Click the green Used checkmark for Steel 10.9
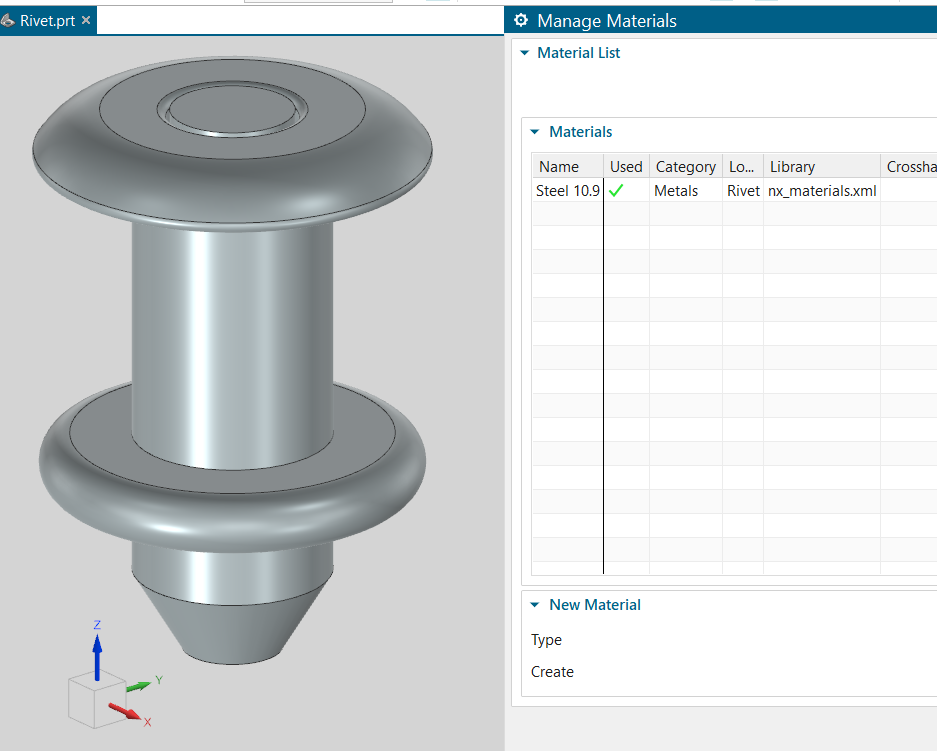This screenshot has height=751, width=937. coord(616,190)
